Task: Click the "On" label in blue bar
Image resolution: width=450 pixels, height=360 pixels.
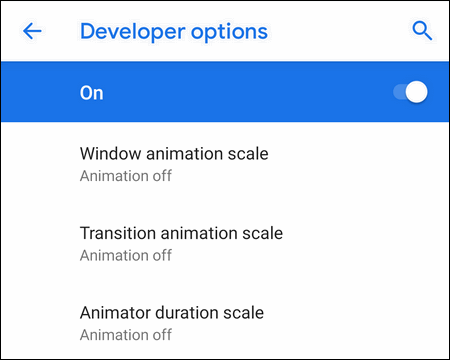Action: (91, 93)
